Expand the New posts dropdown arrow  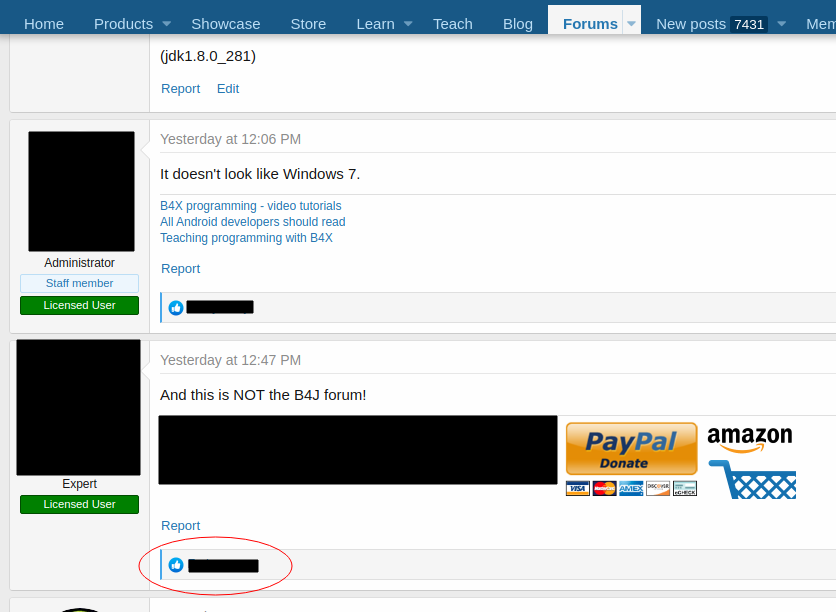coord(782,24)
